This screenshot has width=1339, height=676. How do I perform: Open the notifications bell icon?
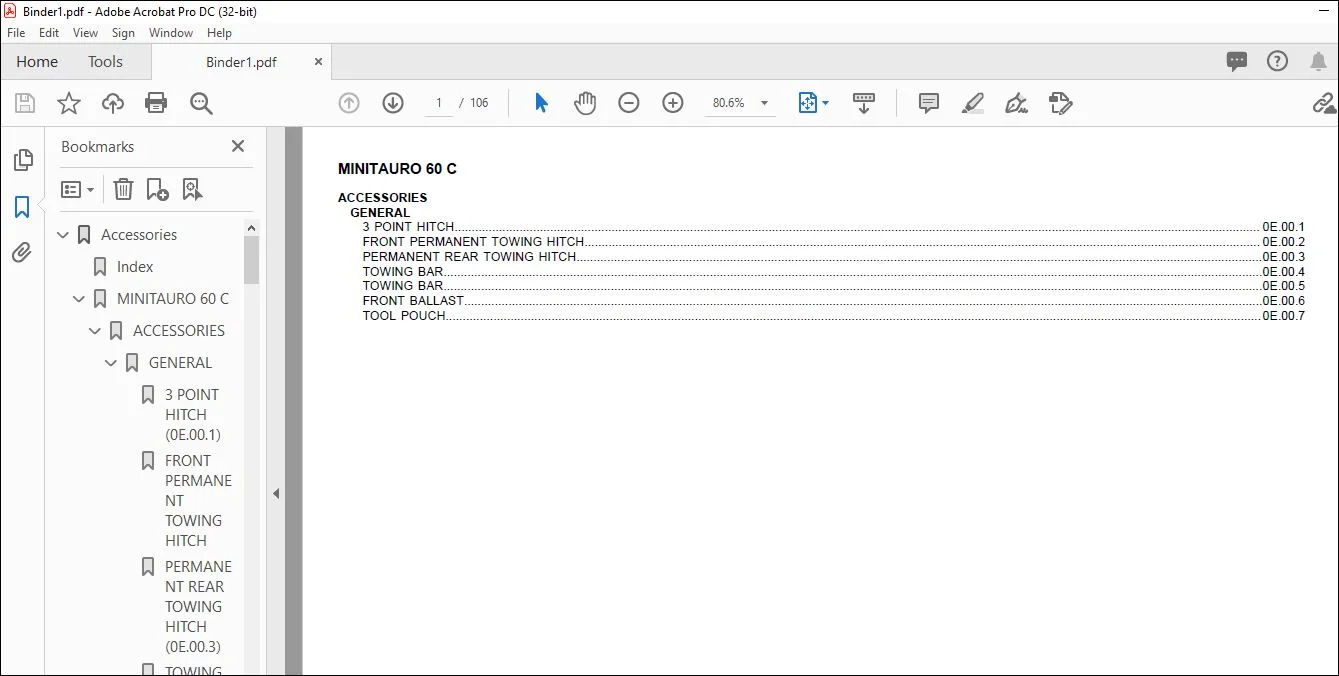(1319, 62)
